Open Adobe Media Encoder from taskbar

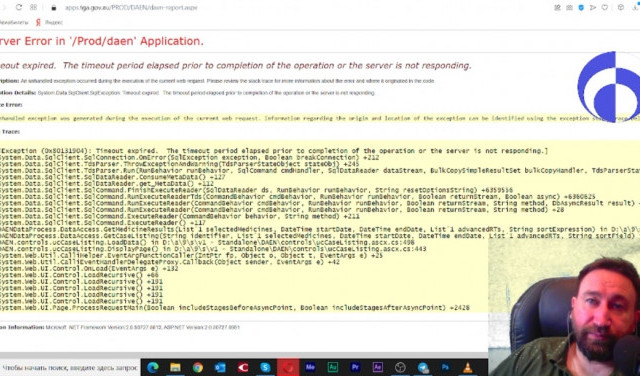(x=310, y=367)
